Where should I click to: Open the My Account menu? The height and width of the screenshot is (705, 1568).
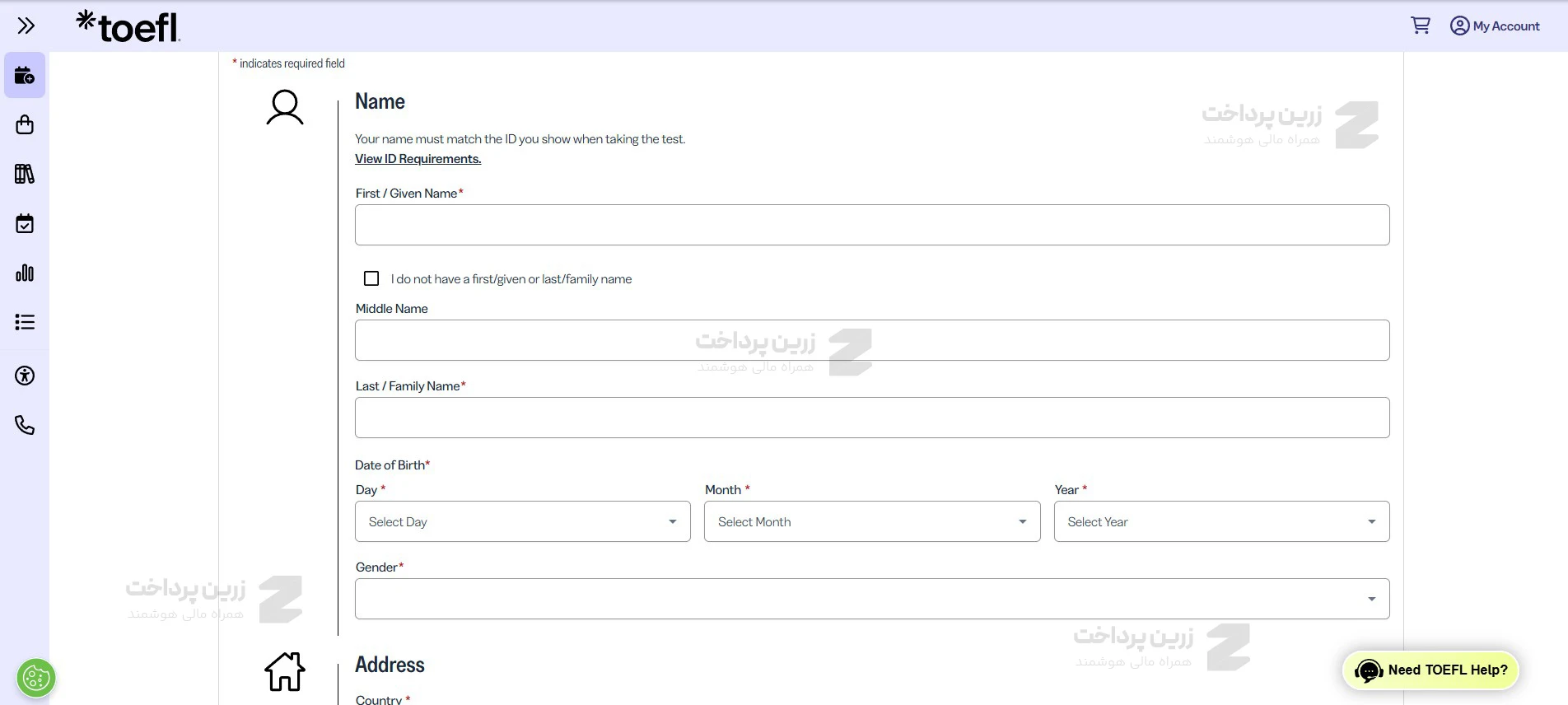(x=1495, y=26)
